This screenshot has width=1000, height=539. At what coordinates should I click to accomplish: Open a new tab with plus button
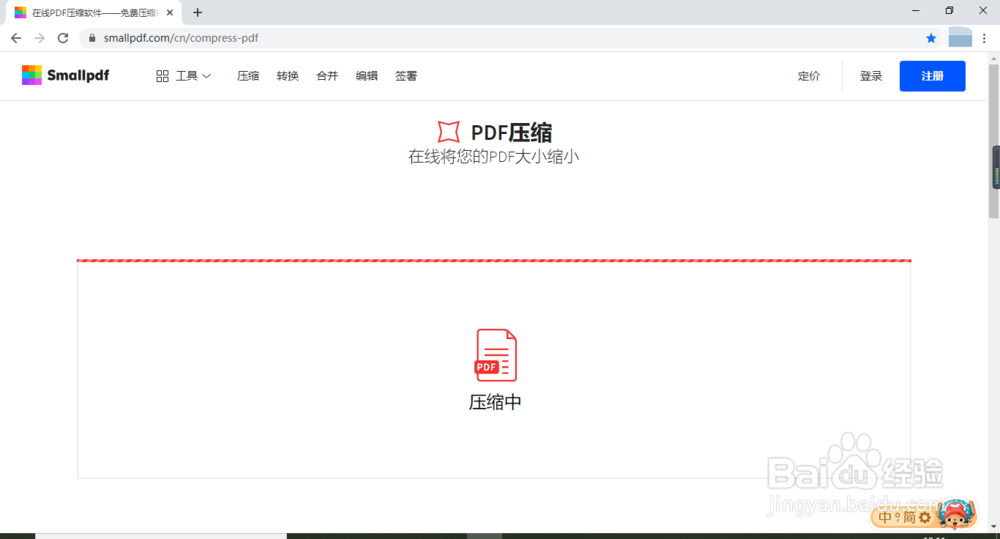pos(198,12)
